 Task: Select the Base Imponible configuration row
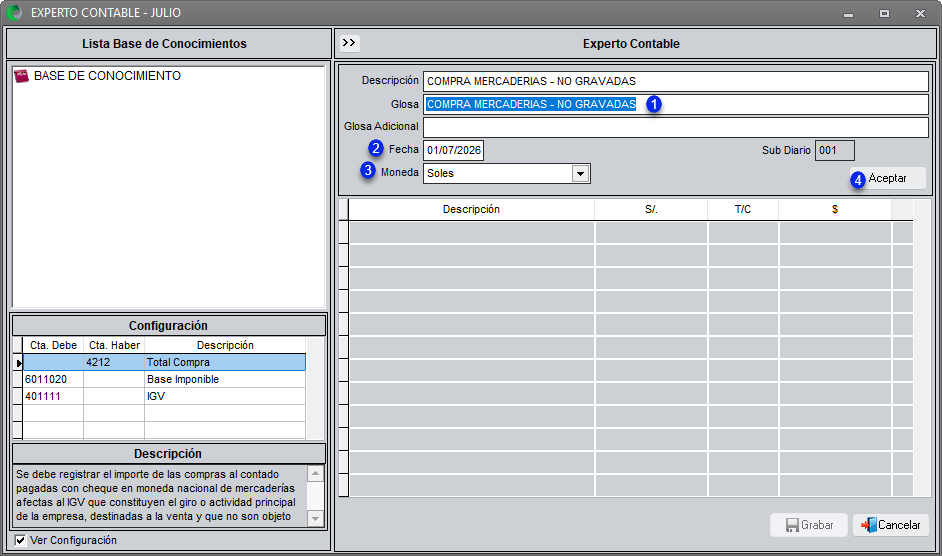[164, 379]
